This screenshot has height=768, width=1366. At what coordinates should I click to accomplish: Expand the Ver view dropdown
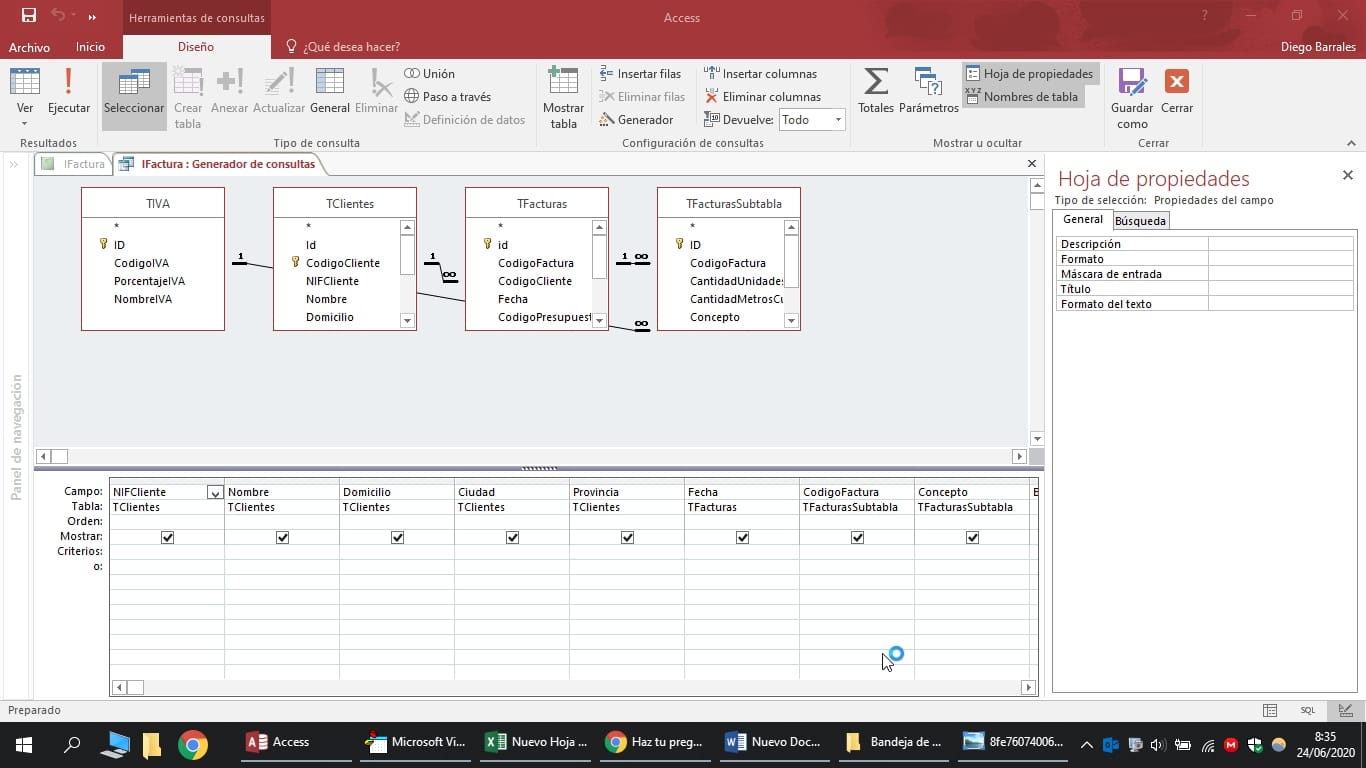[x=25, y=123]
